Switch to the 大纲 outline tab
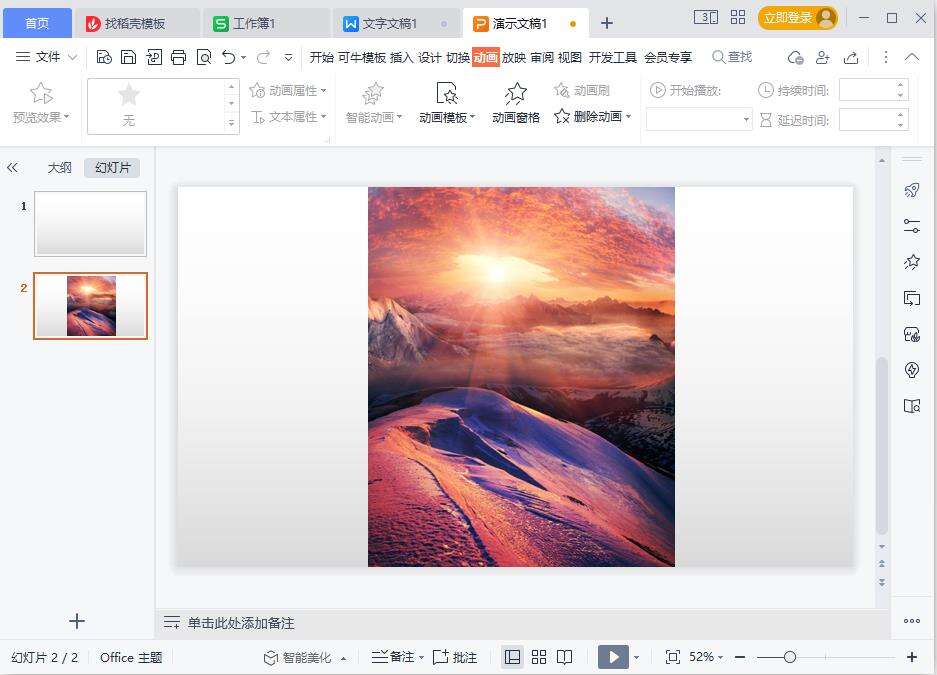The width and height of the screenshot is (937, 675). click(x=59, y=167)
